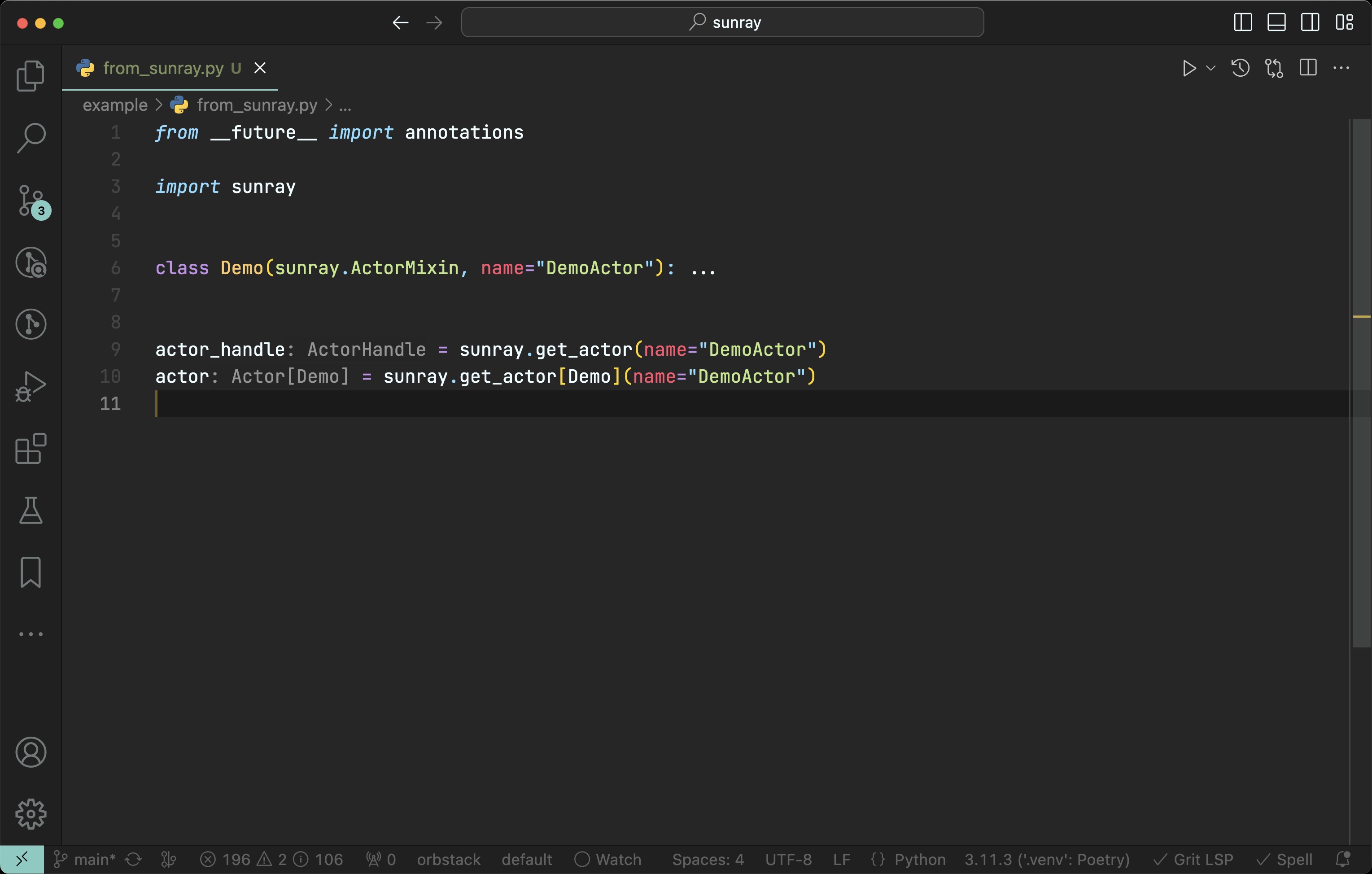Open the Explorer sidebar

click(31, 76)
